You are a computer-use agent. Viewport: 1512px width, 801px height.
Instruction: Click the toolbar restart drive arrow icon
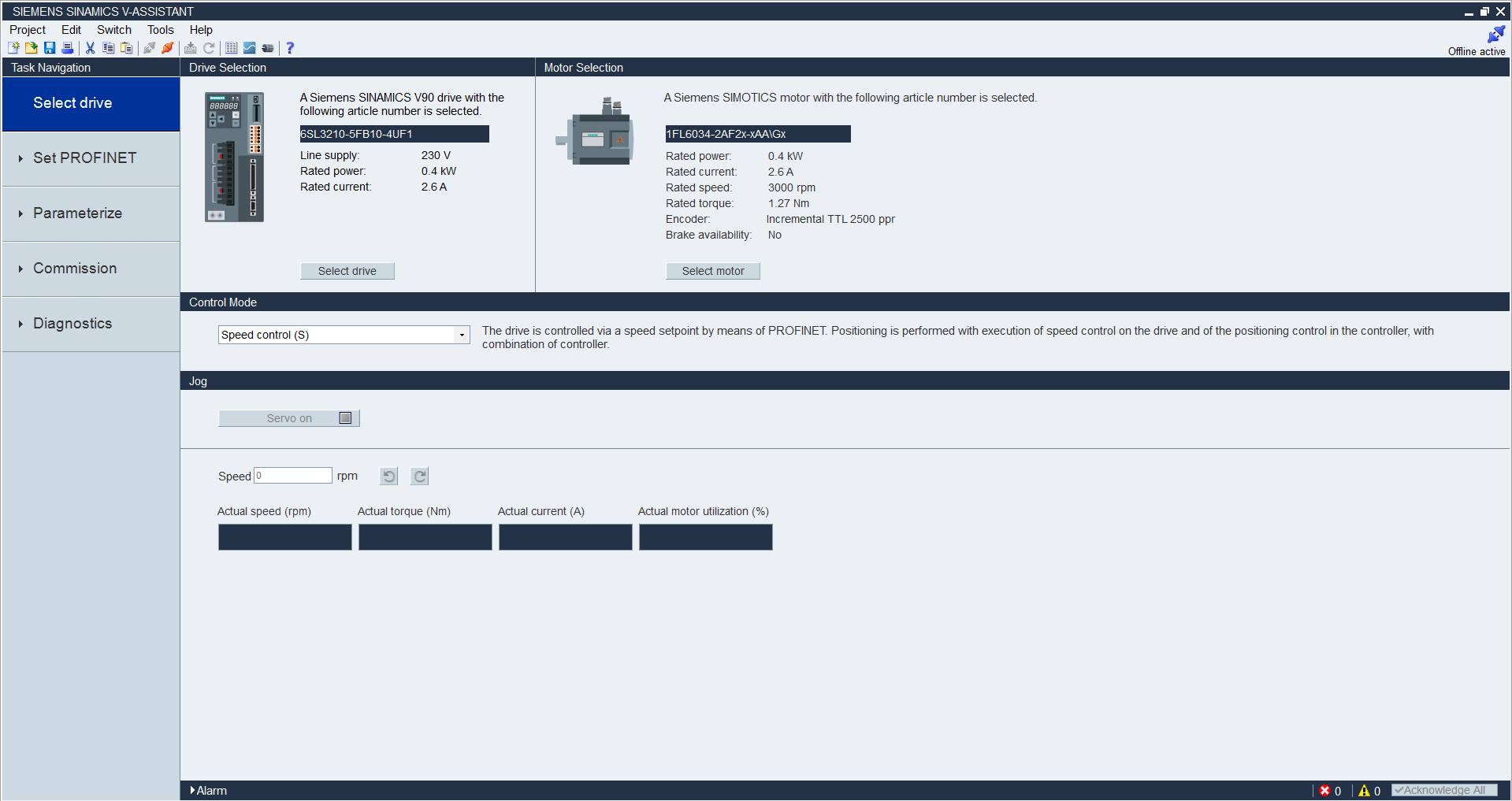click(x=209, y=48)
